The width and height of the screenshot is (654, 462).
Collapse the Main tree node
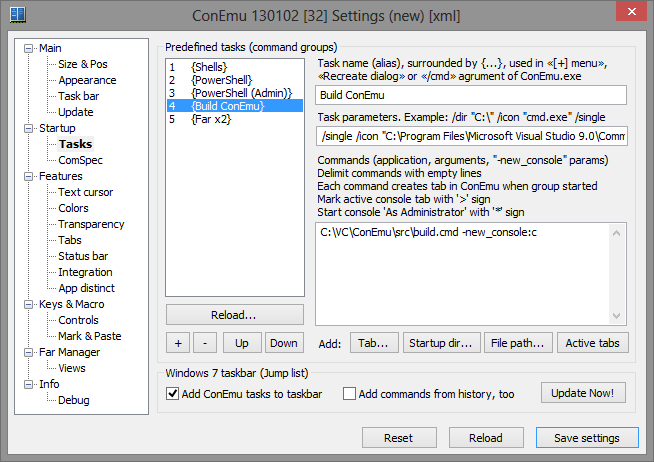pos(28,48)
